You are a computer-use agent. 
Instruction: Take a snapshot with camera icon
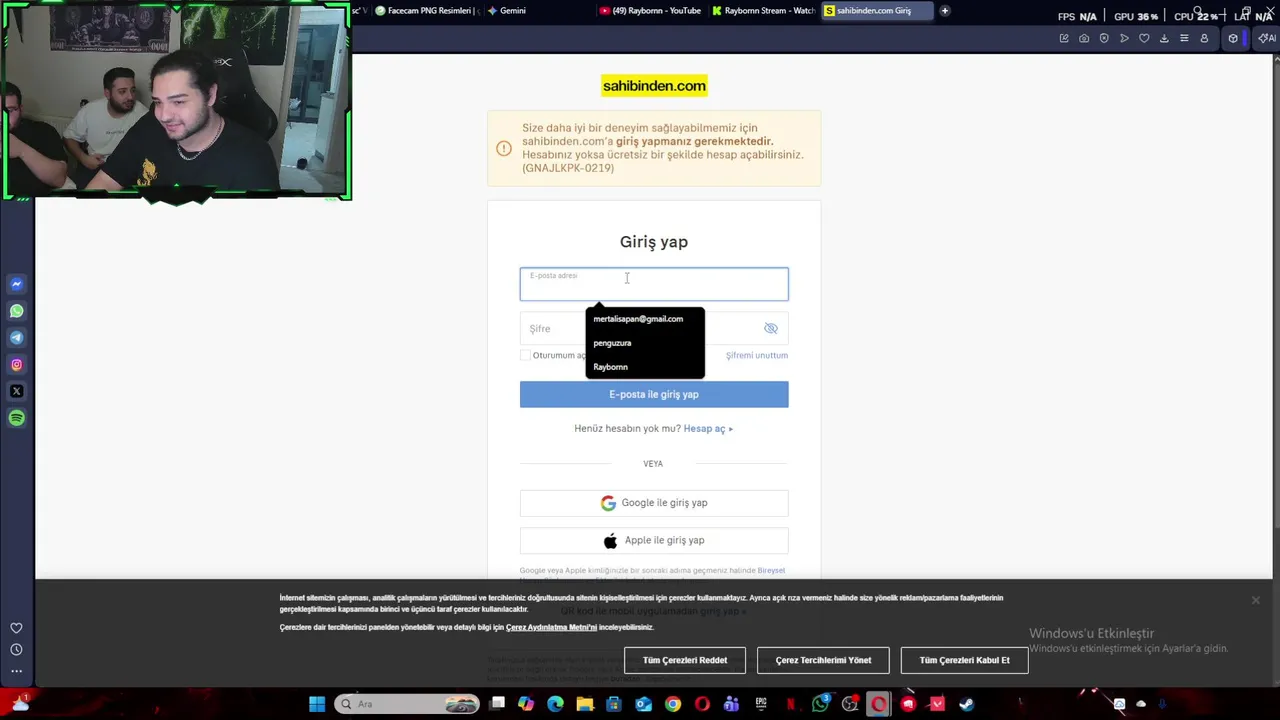point(1084,38)
